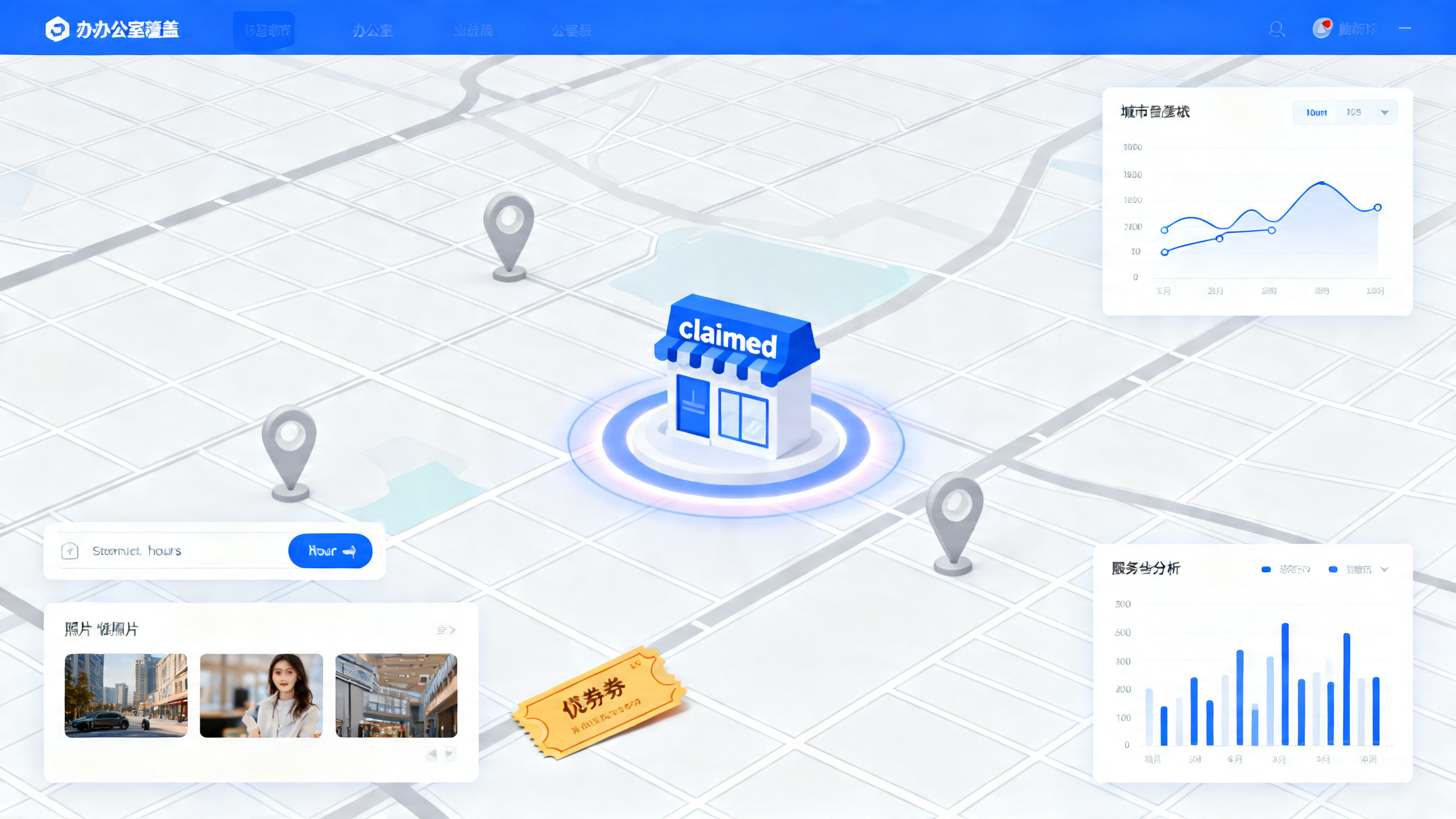
Task: Toggle the first legend series in the bar chart
Action: pos(1285,569)
